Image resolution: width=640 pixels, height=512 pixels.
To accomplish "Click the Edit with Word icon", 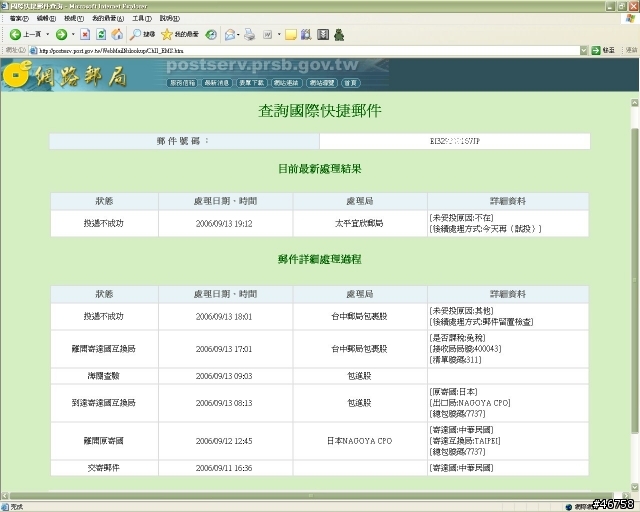I will pos(267,35).
